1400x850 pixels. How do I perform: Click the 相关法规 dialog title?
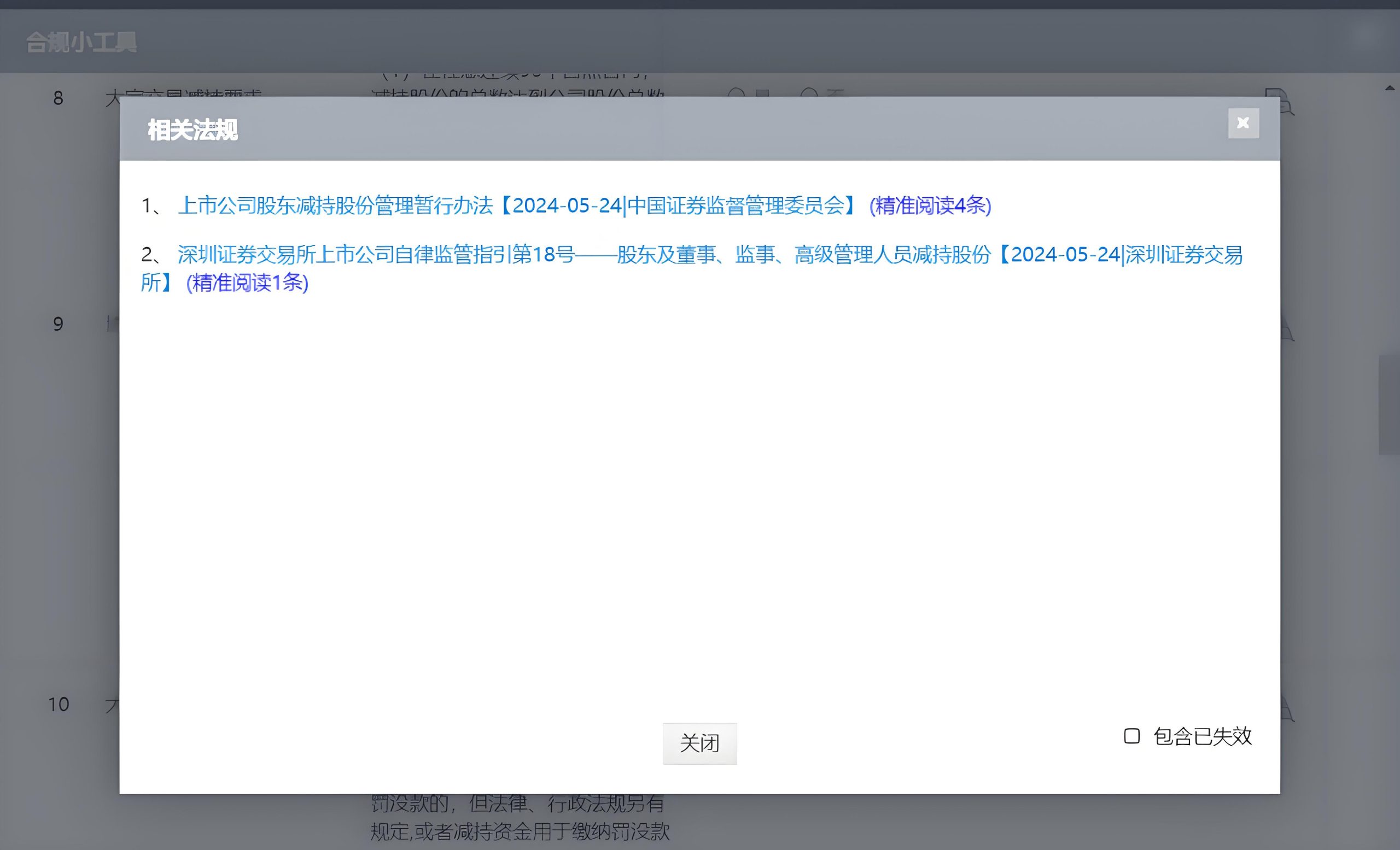pyautogui.click(x=192, y=130)
